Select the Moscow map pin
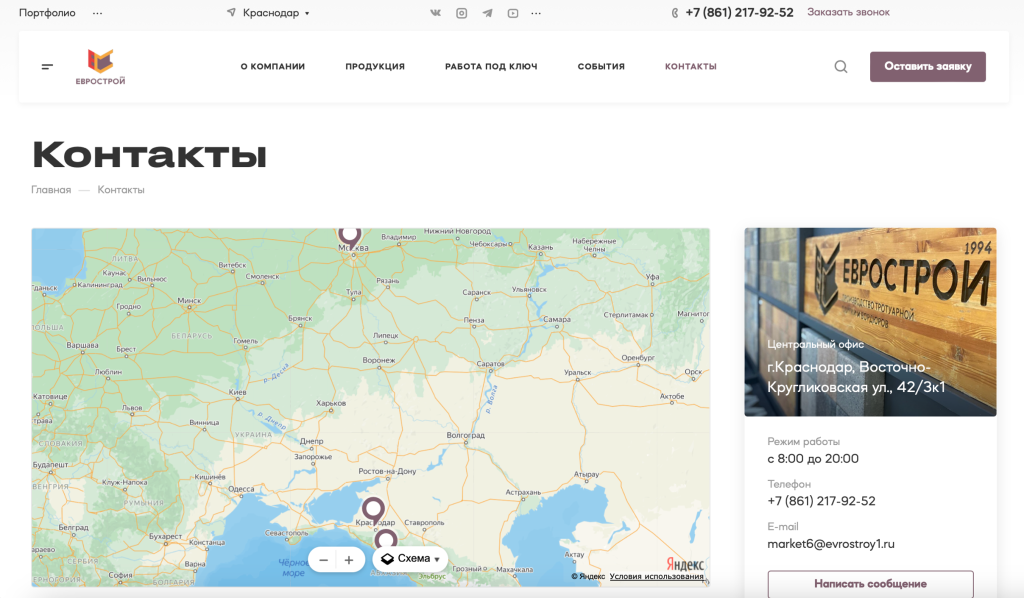Screen dimensions: 1024x598 (349, 234)
